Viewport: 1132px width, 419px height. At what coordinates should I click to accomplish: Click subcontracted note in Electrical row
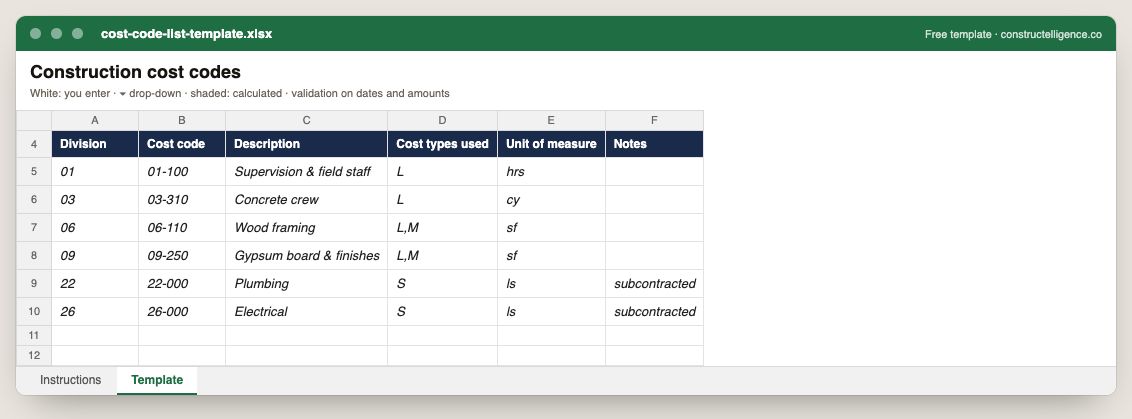pyautogui.click(x=654, y=311)
